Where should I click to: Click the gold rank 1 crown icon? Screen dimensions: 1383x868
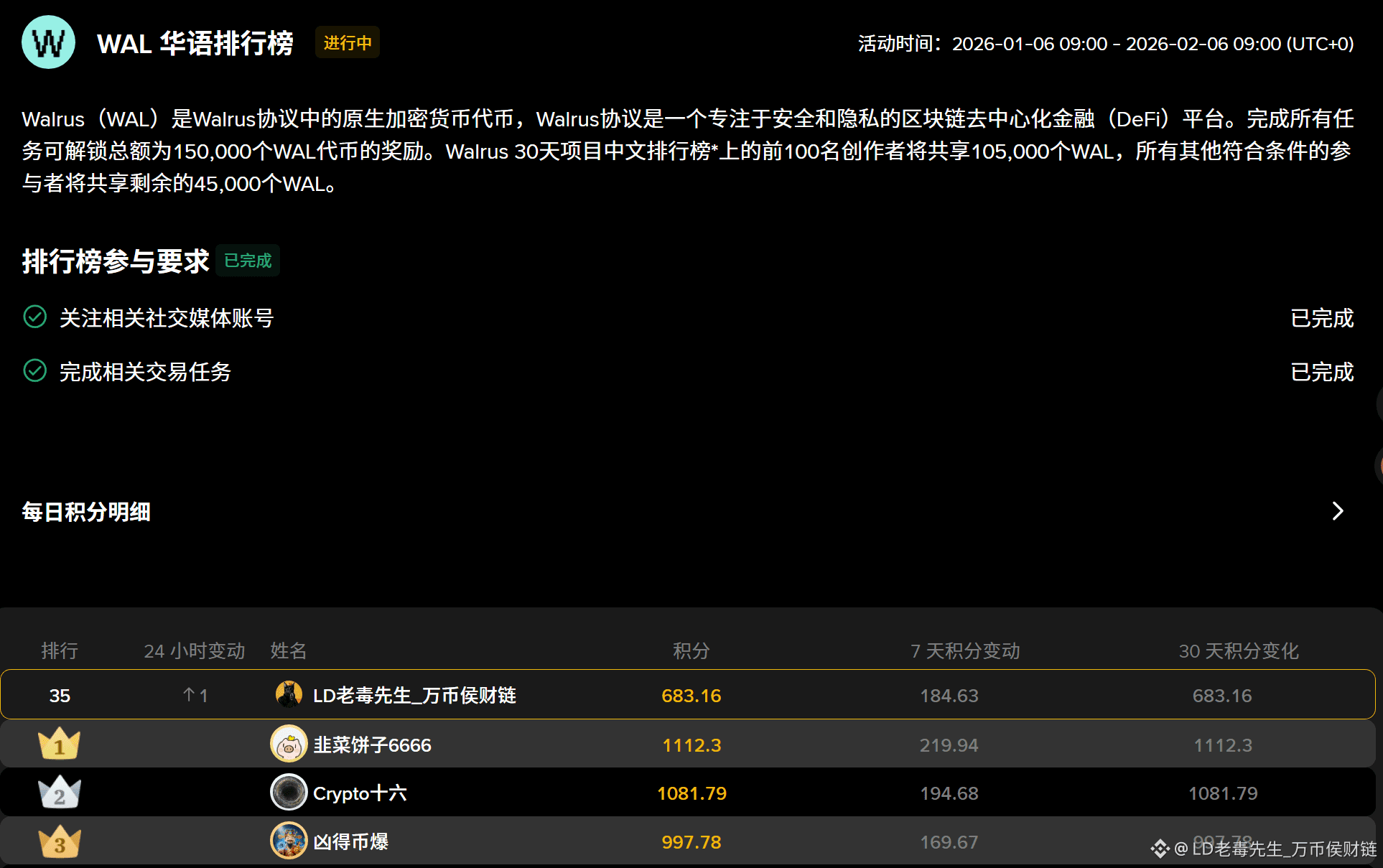[59, 744]
